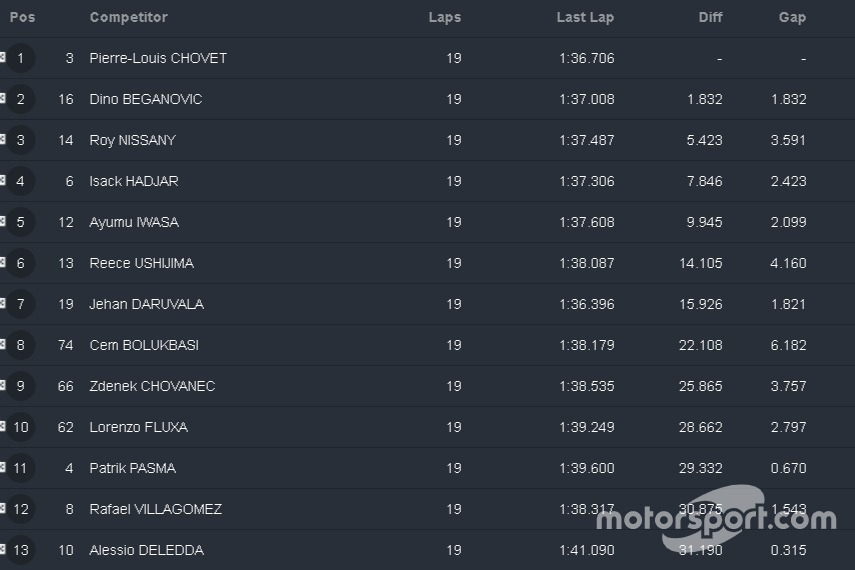Select Ayumu IWASA competitor name

click(134, 222)
